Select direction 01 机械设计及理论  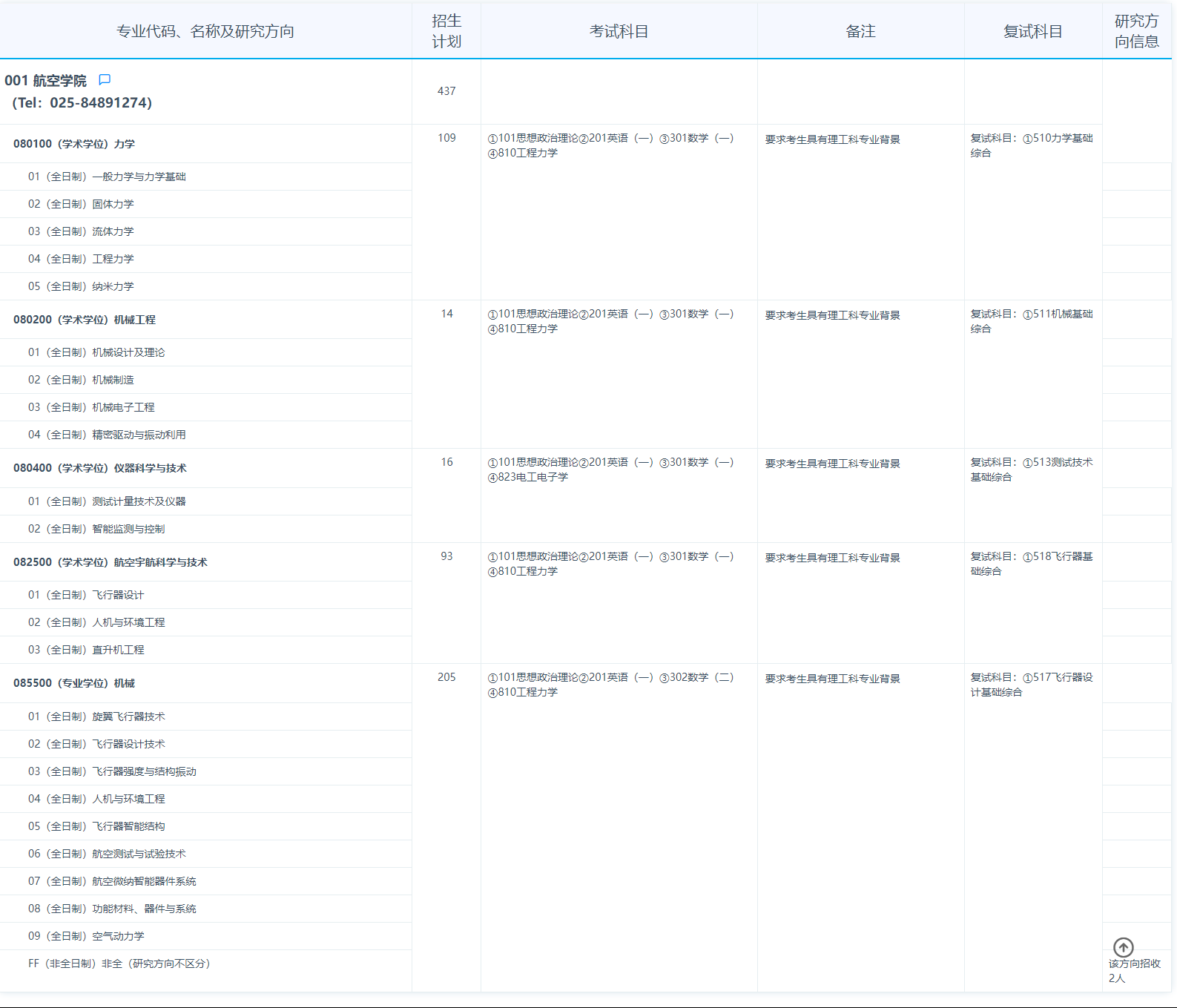tap(205, 352)
